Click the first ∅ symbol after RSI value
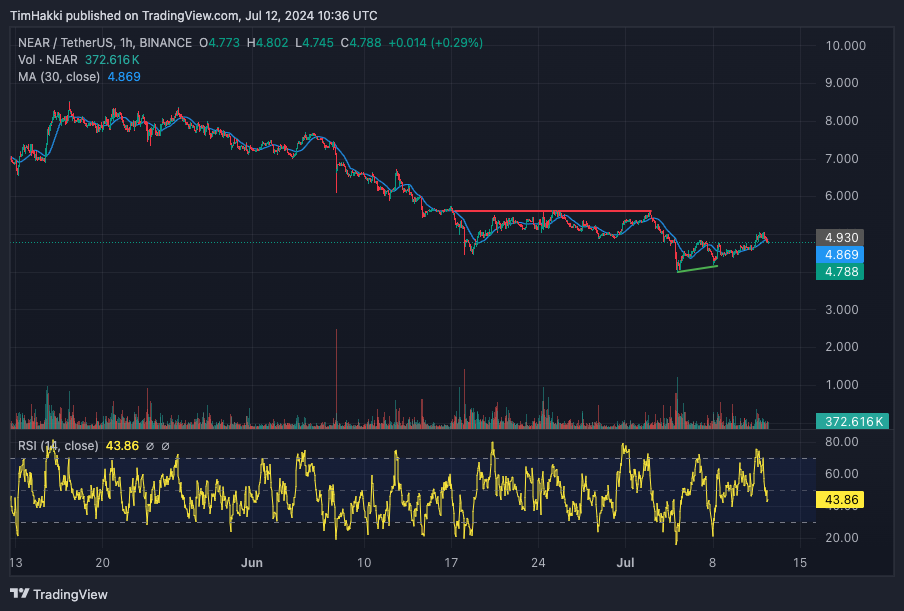Image resolution: width=904 pixels, height=611 pixels. pyautogui.click(x=151, y=446)
